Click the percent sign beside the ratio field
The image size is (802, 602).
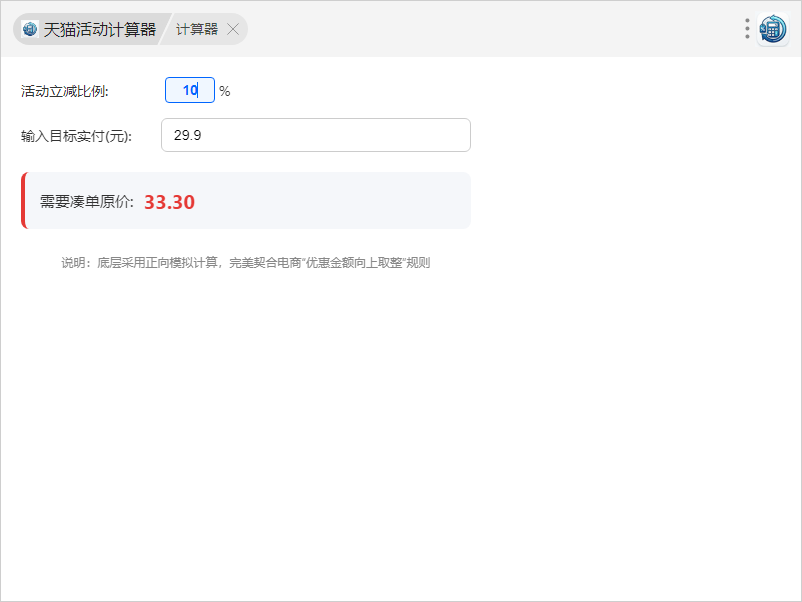[x=225, y=91]
